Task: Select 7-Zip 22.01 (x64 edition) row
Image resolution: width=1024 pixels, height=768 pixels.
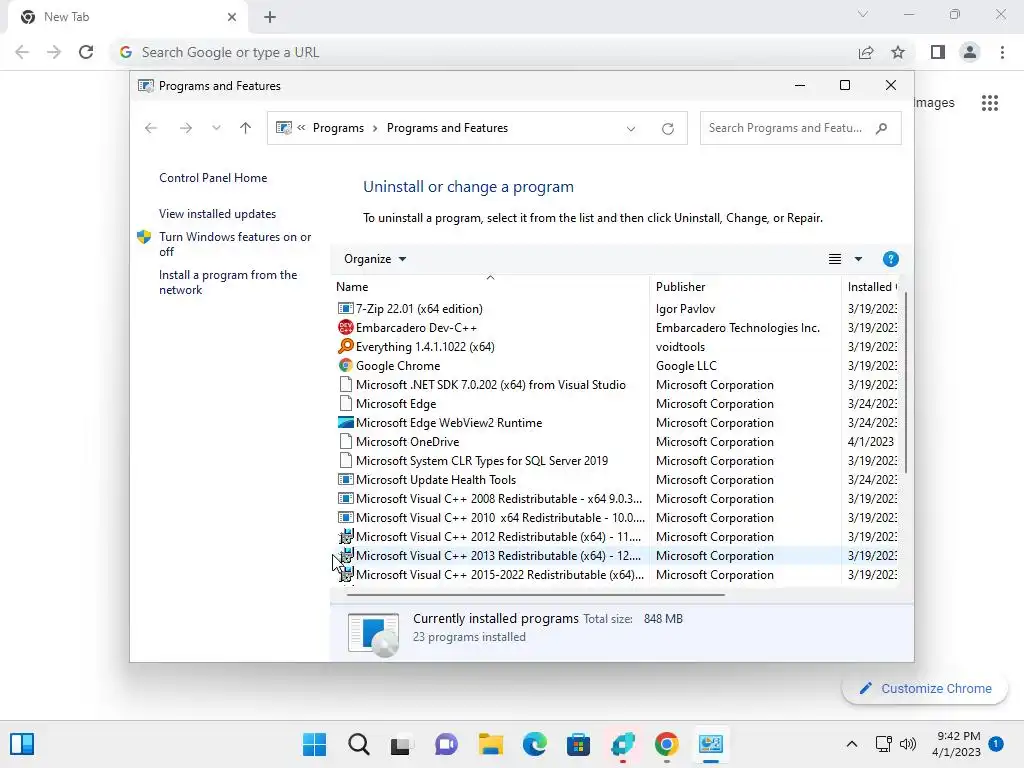Action: tap(617, 309)
